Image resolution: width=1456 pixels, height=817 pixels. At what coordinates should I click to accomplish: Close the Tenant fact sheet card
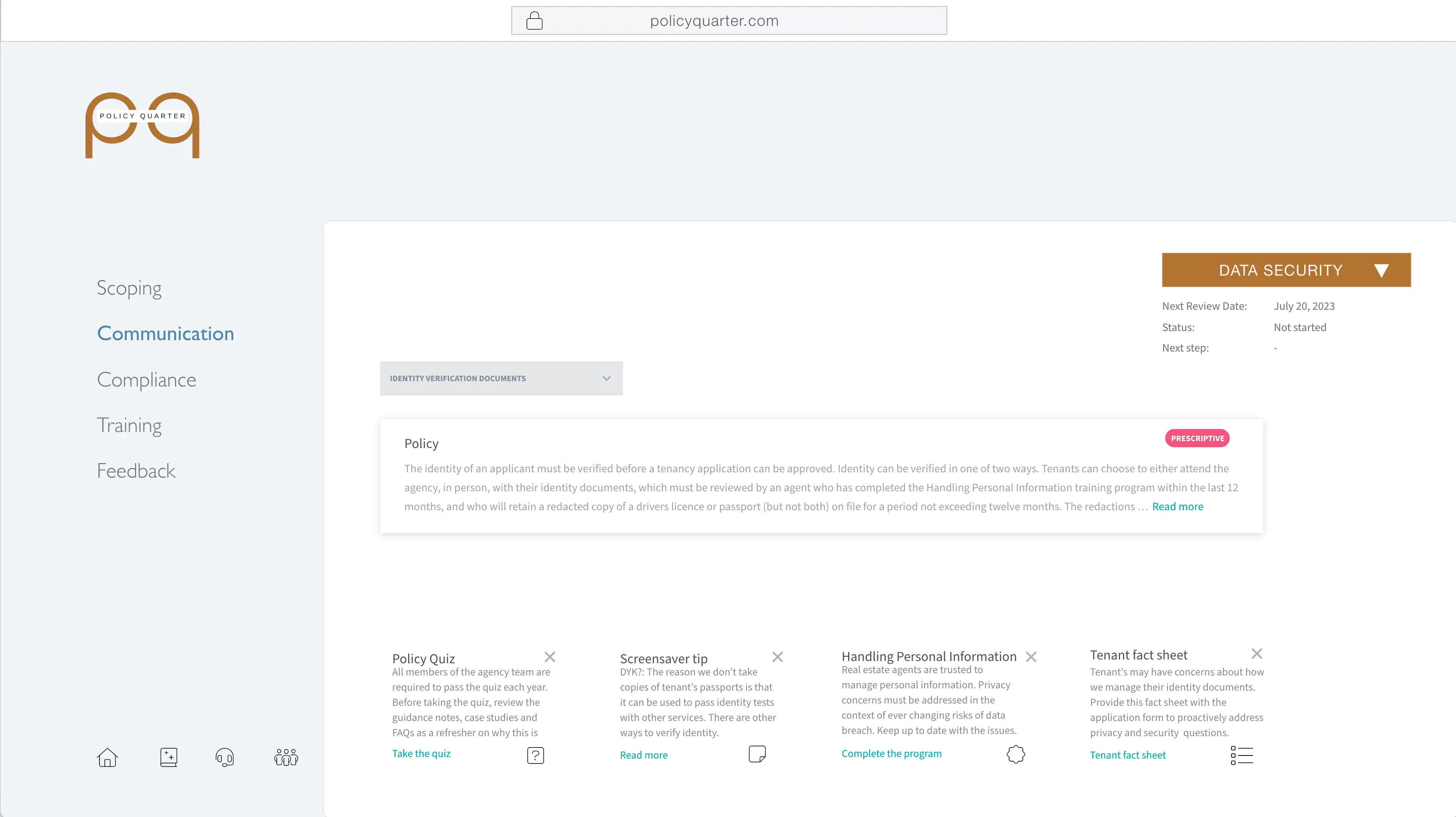pos(1256,653)
